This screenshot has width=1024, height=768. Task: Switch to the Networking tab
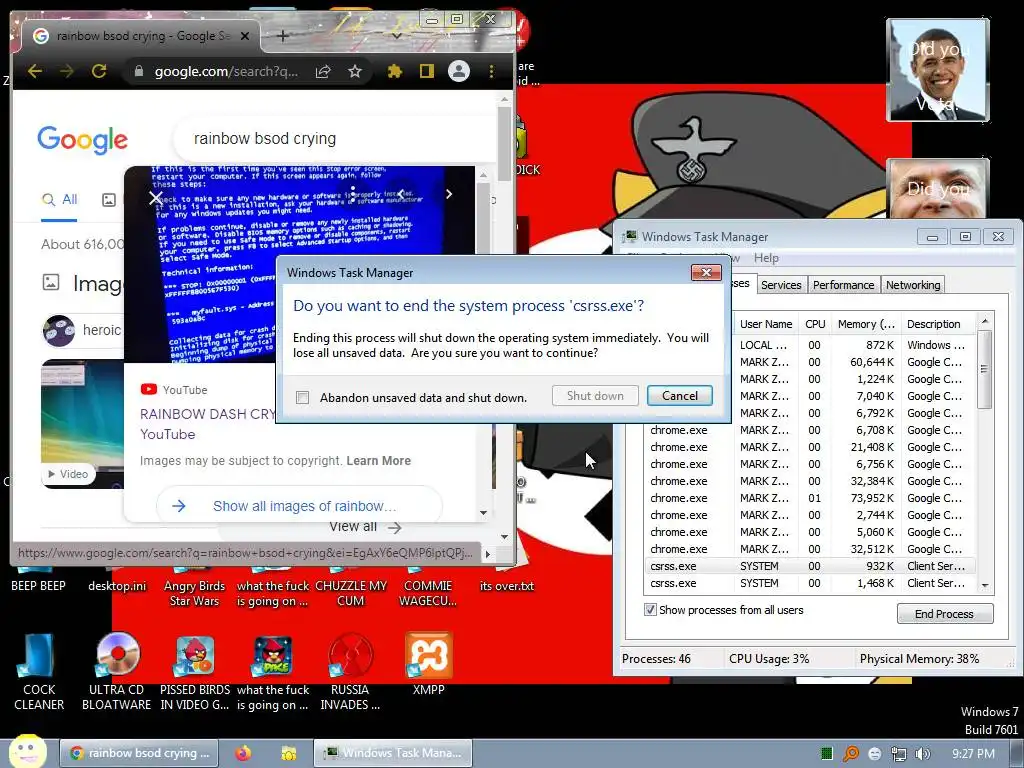[x=913, y=285]
